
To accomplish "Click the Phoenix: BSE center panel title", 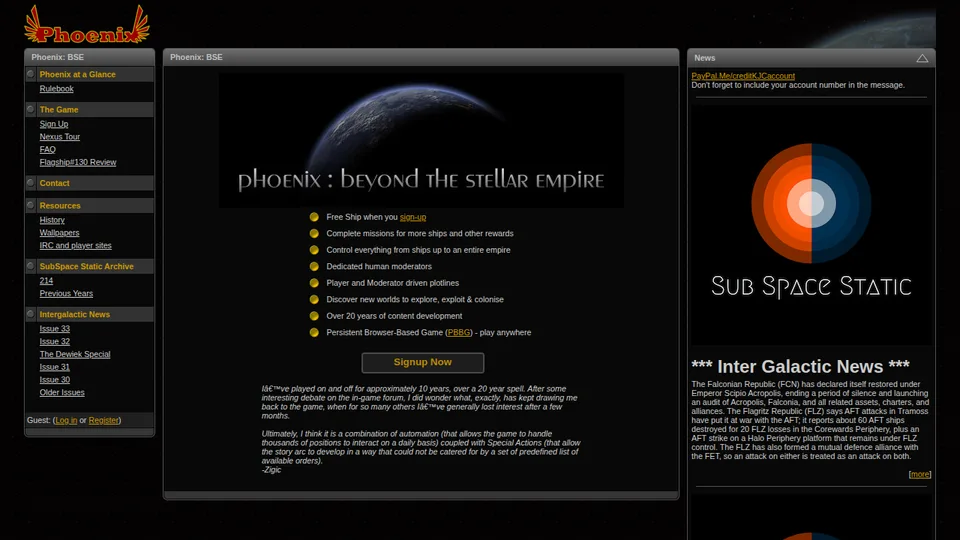I will tap(196, 58).
